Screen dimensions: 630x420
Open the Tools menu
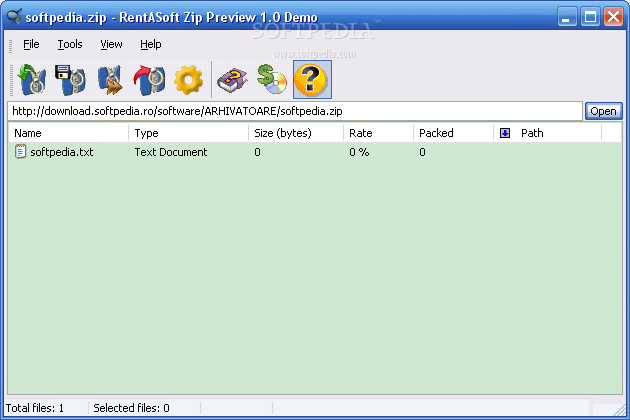tap(70, 44)
